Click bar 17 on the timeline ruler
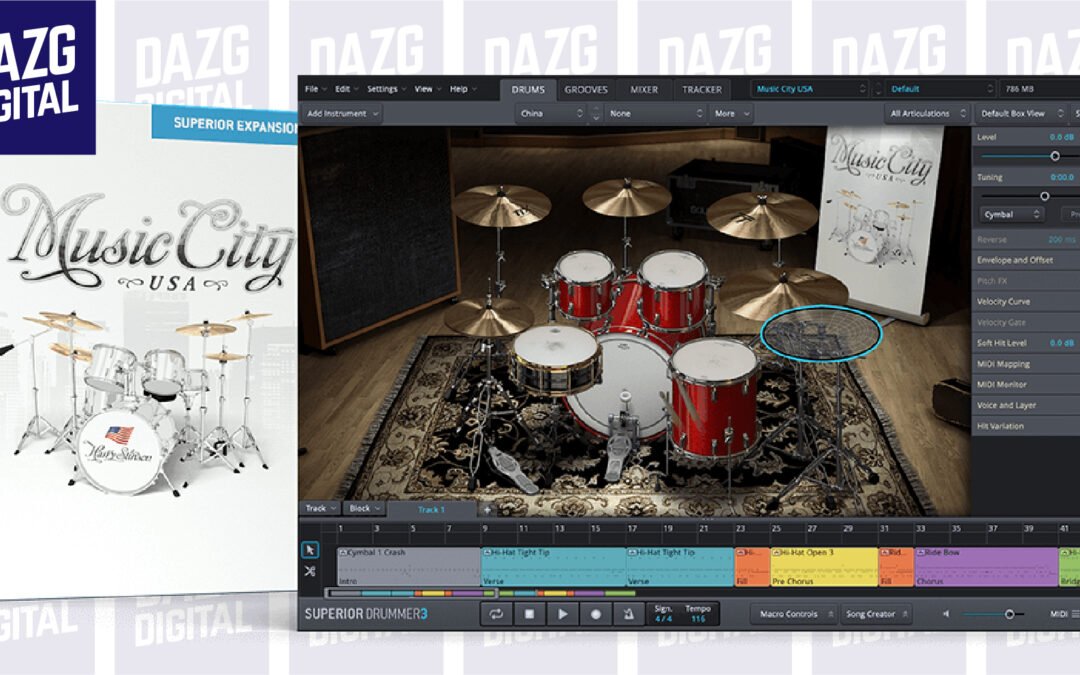Viewport: 1080px width, 675px height. [632, 529]
